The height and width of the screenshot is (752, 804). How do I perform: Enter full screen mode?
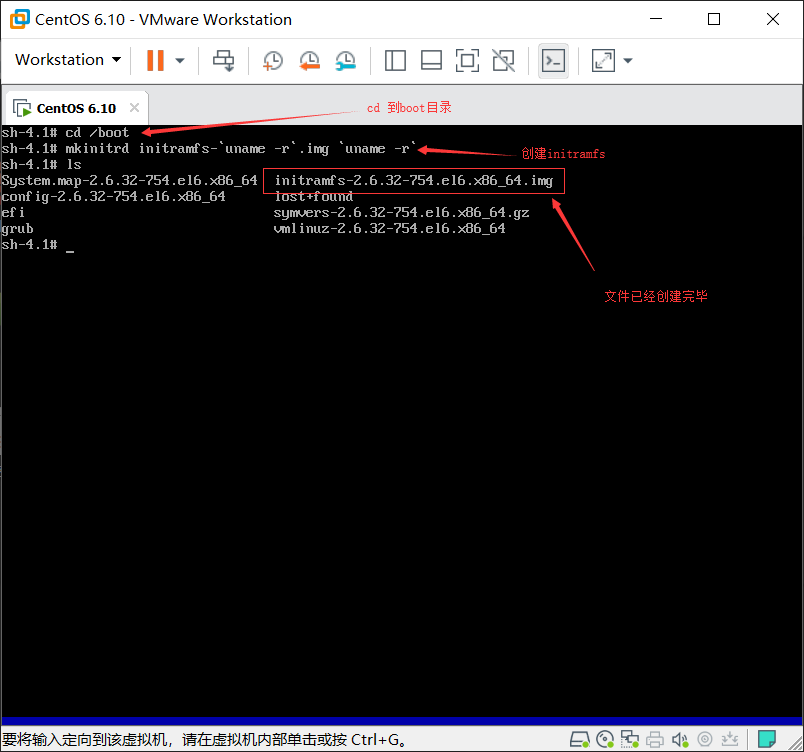467,60
